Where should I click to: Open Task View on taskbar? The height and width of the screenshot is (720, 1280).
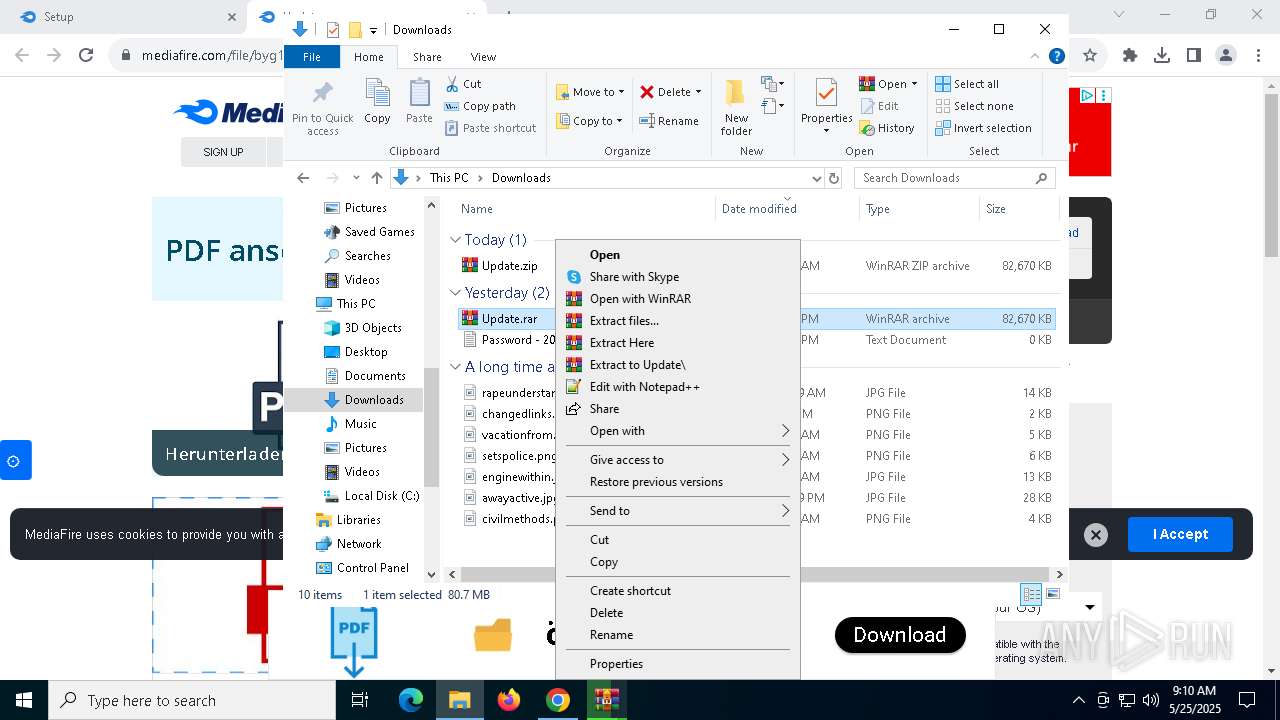(360, 700)
